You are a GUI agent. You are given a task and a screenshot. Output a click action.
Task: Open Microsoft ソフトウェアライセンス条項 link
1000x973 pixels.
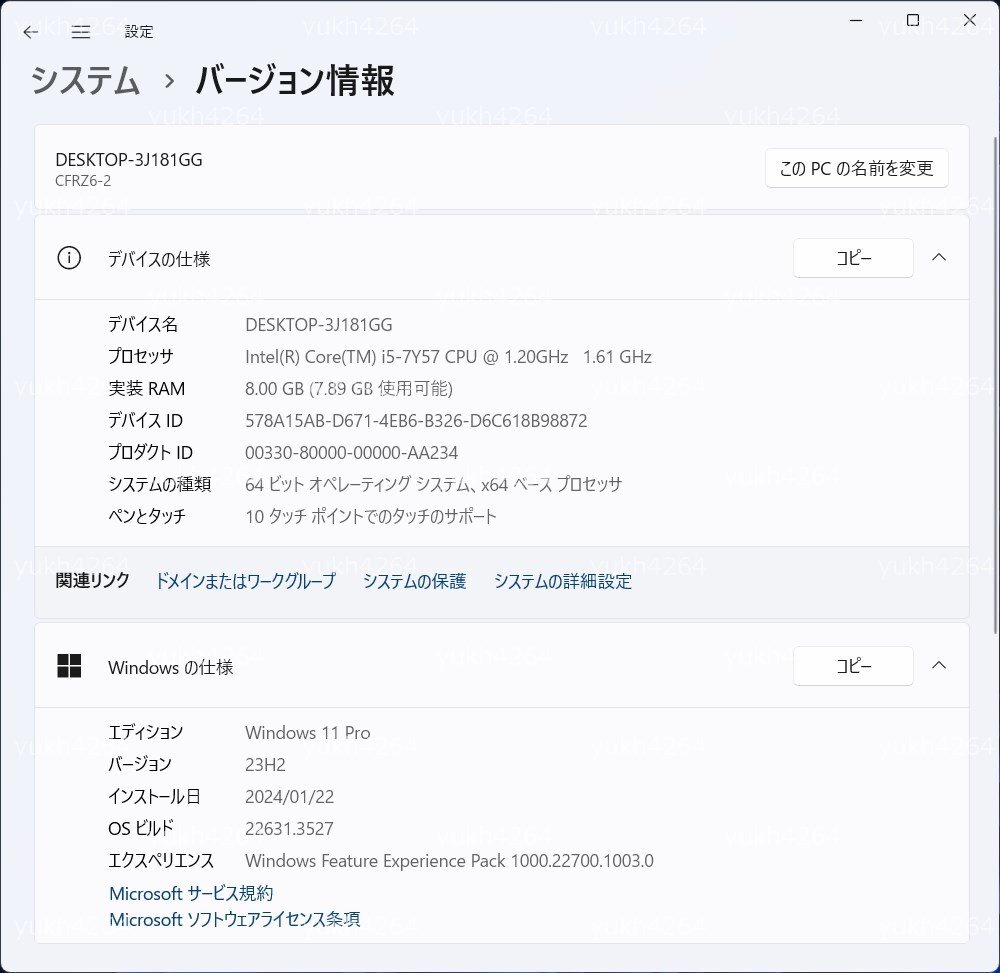click(235, 919)
